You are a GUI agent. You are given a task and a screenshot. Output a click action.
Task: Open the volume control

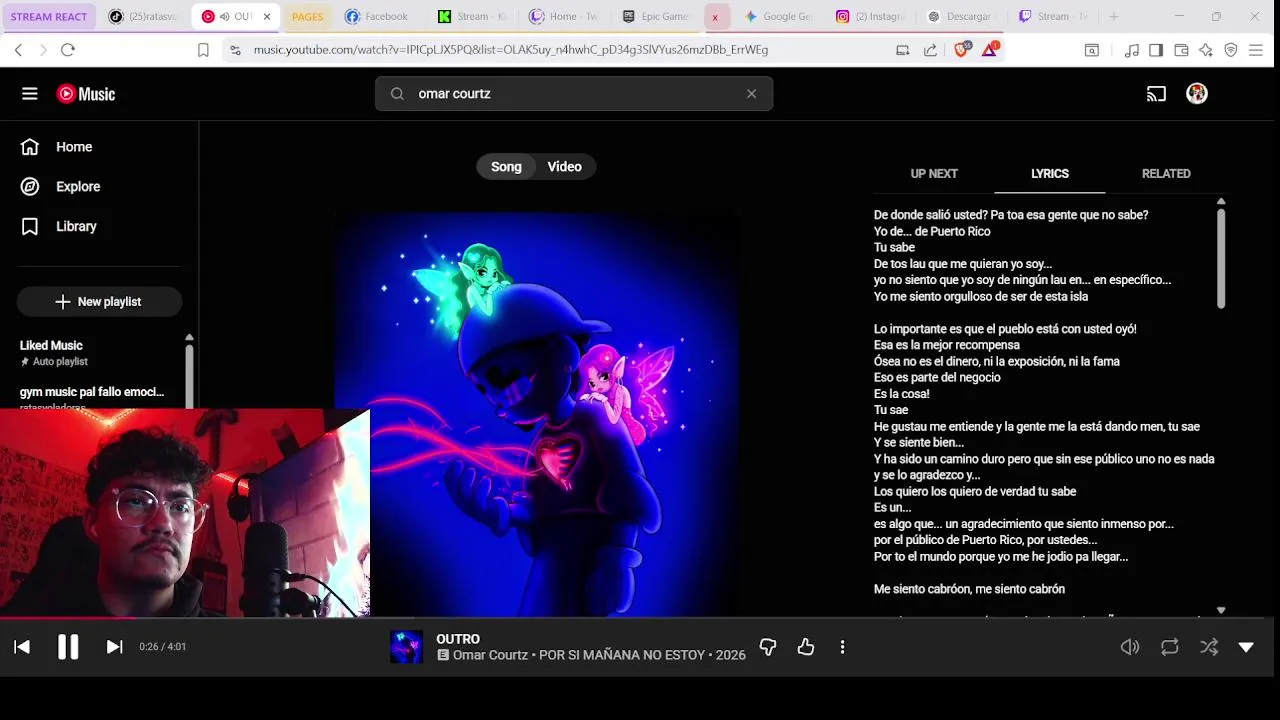coord(1130,648)
